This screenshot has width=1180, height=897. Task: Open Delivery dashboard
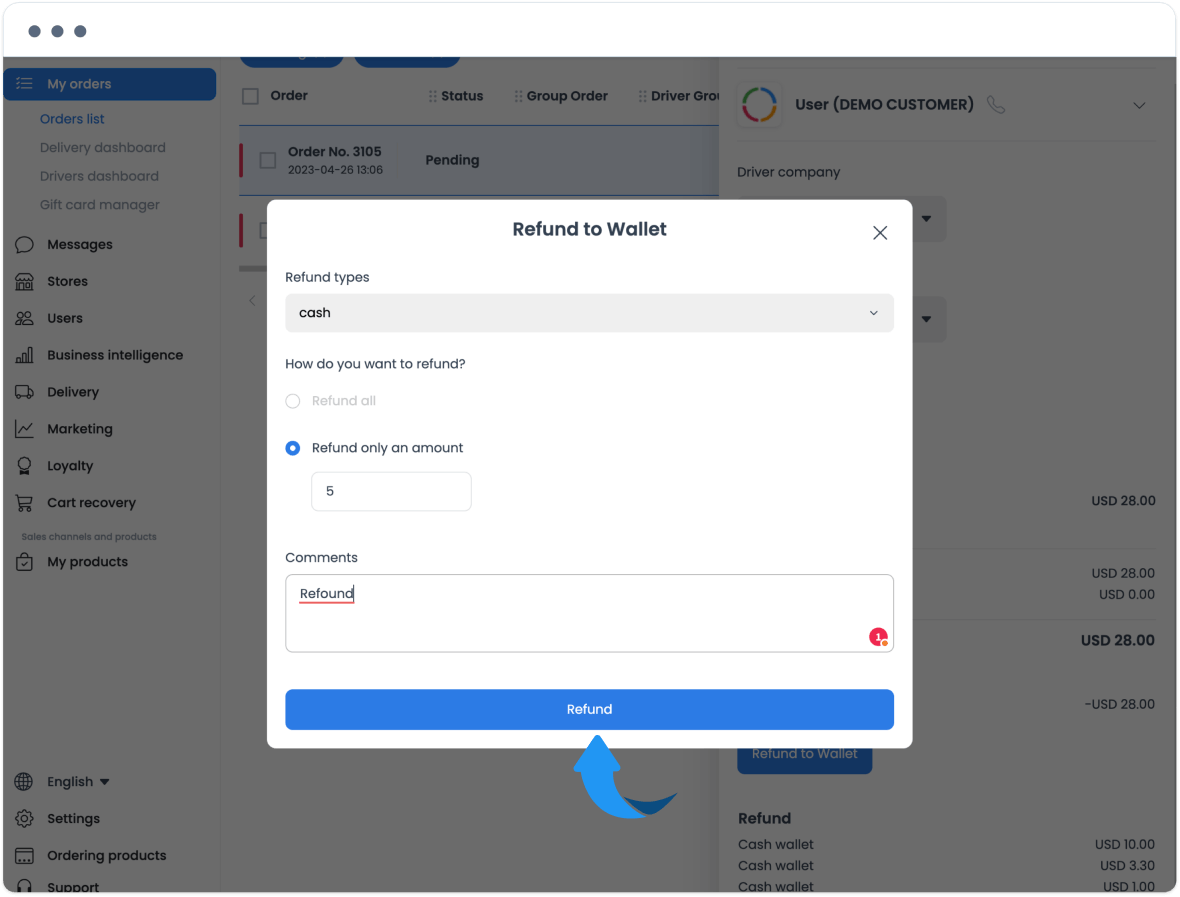pos(102,147)
